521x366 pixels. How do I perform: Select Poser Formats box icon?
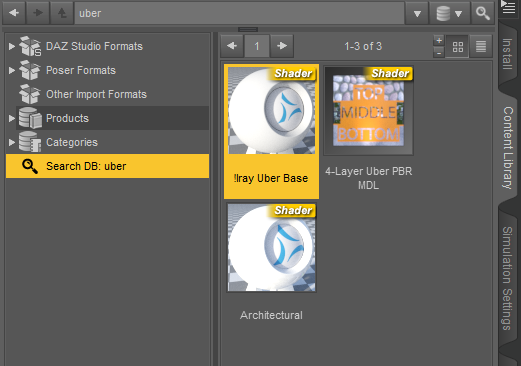(x=30, y=70)
